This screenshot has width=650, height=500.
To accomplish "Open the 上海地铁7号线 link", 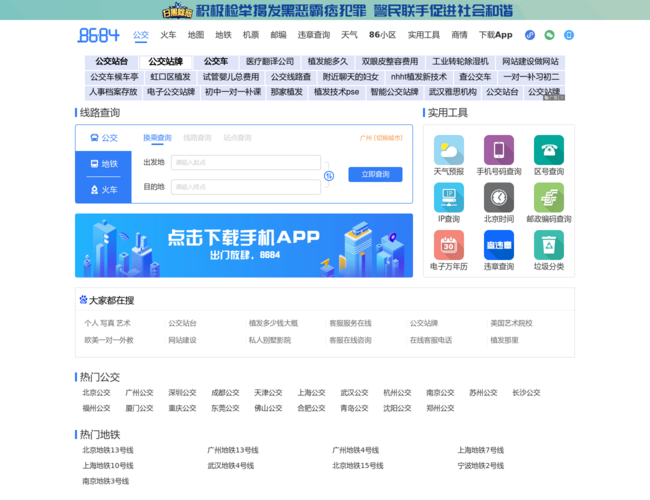I will (480, 450).
